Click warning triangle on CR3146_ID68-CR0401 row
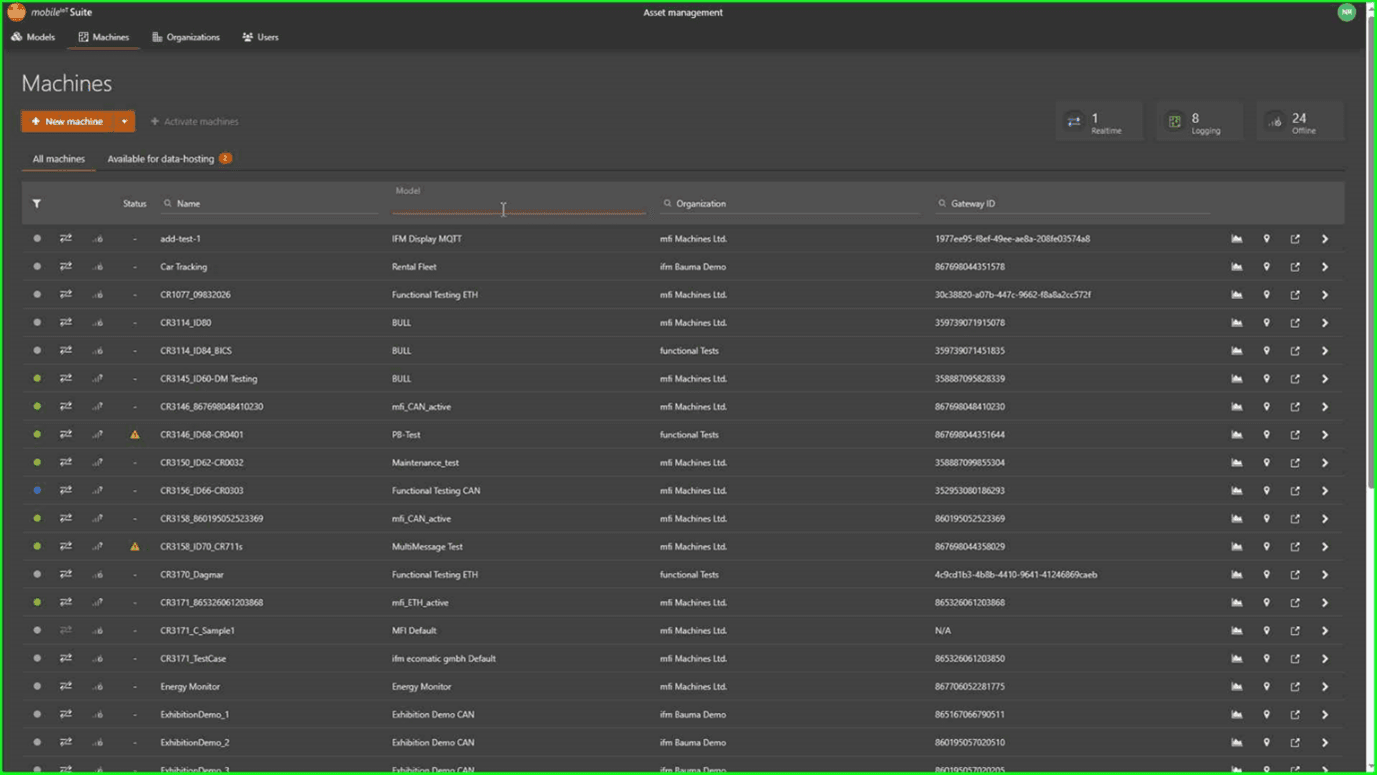The width and height of the screenshot is (1377, 775). (x=135, y=435)
